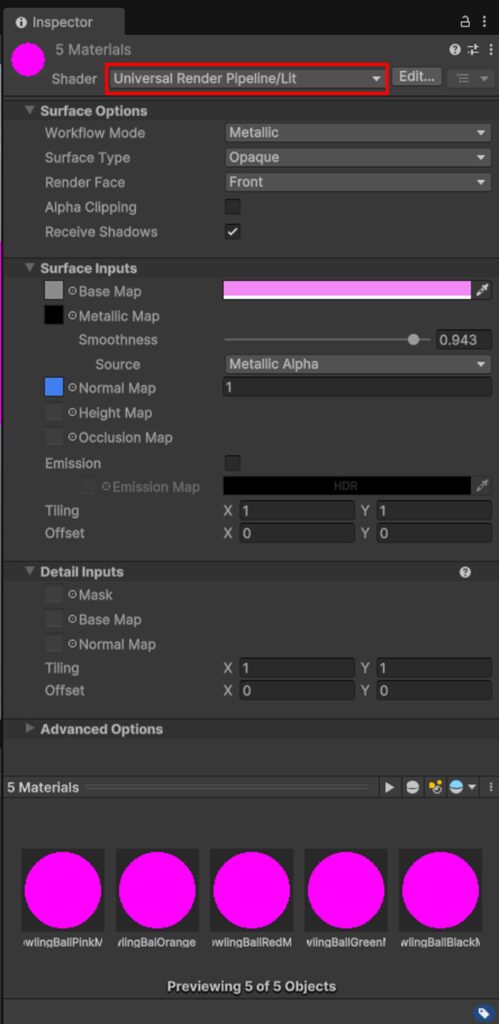The image size is (499, 1024).
Task: Enable the Emission checkbox
Action: point(233,463)
